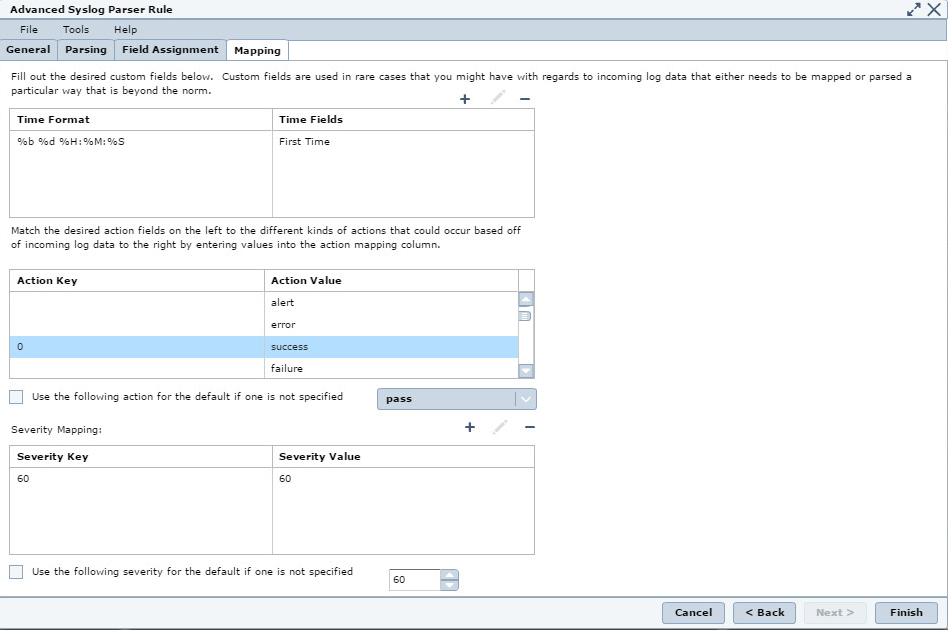Switch to the Parsing tab
Image resolution: width=948 pixels, height=630 pixels.
[78, 48]
